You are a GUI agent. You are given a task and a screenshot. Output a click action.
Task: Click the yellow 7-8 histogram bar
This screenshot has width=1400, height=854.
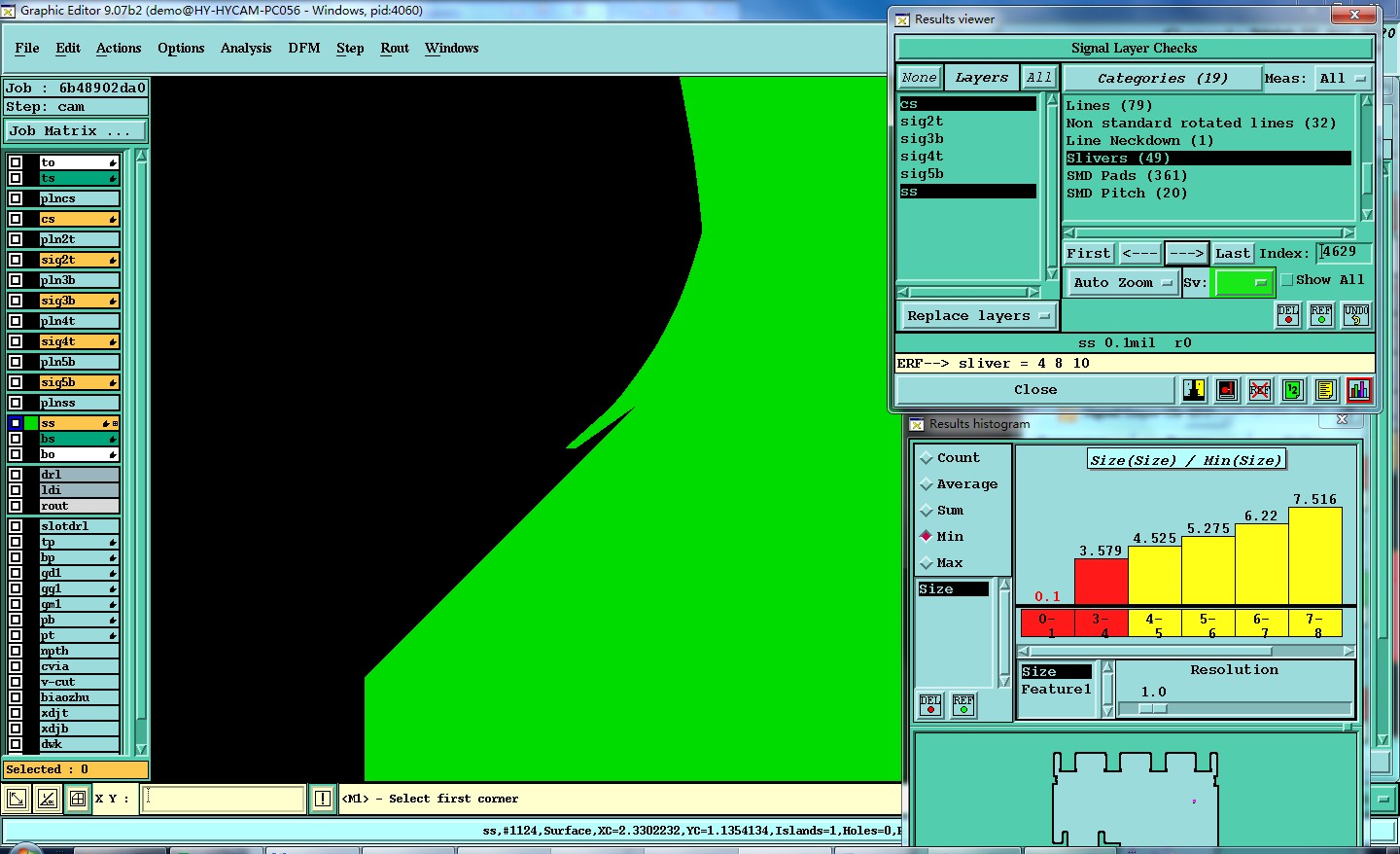pyautogui.click(x=1315, y=555)
